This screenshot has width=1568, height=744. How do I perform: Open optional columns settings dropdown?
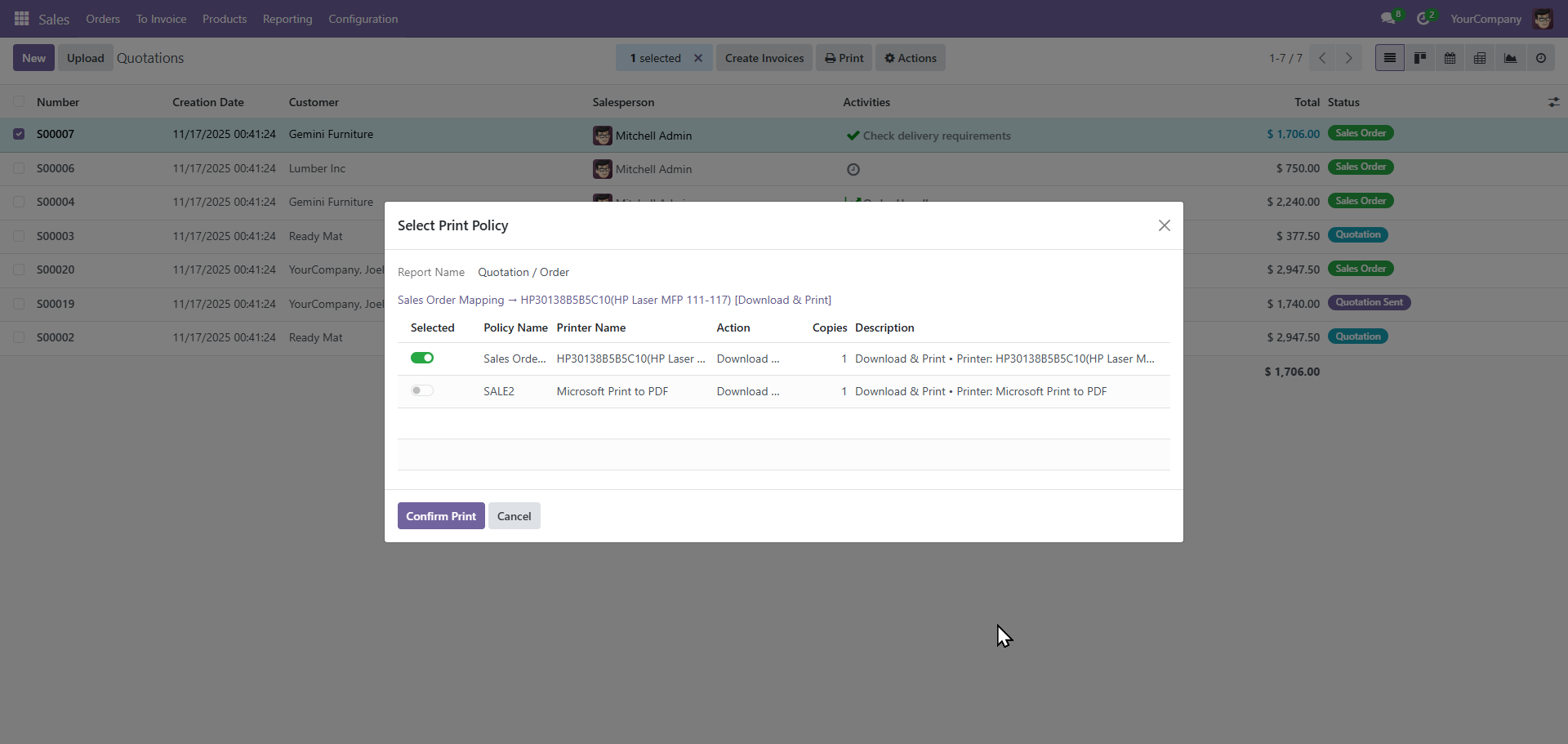click(1553, 102)
